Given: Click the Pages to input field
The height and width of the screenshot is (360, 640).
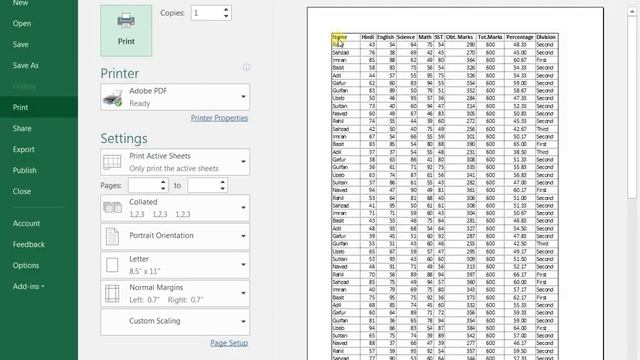Looking at the screenshot, I should (203, 185).
